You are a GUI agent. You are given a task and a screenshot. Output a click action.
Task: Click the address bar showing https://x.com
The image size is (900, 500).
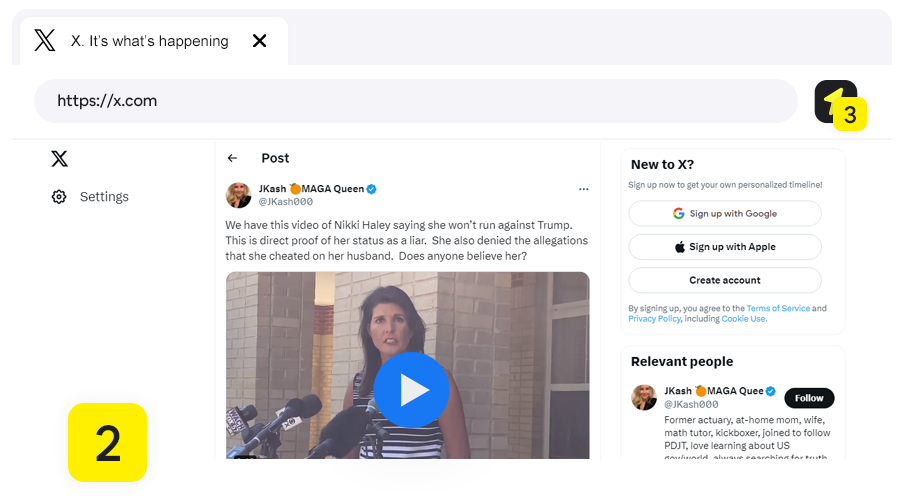415,101
